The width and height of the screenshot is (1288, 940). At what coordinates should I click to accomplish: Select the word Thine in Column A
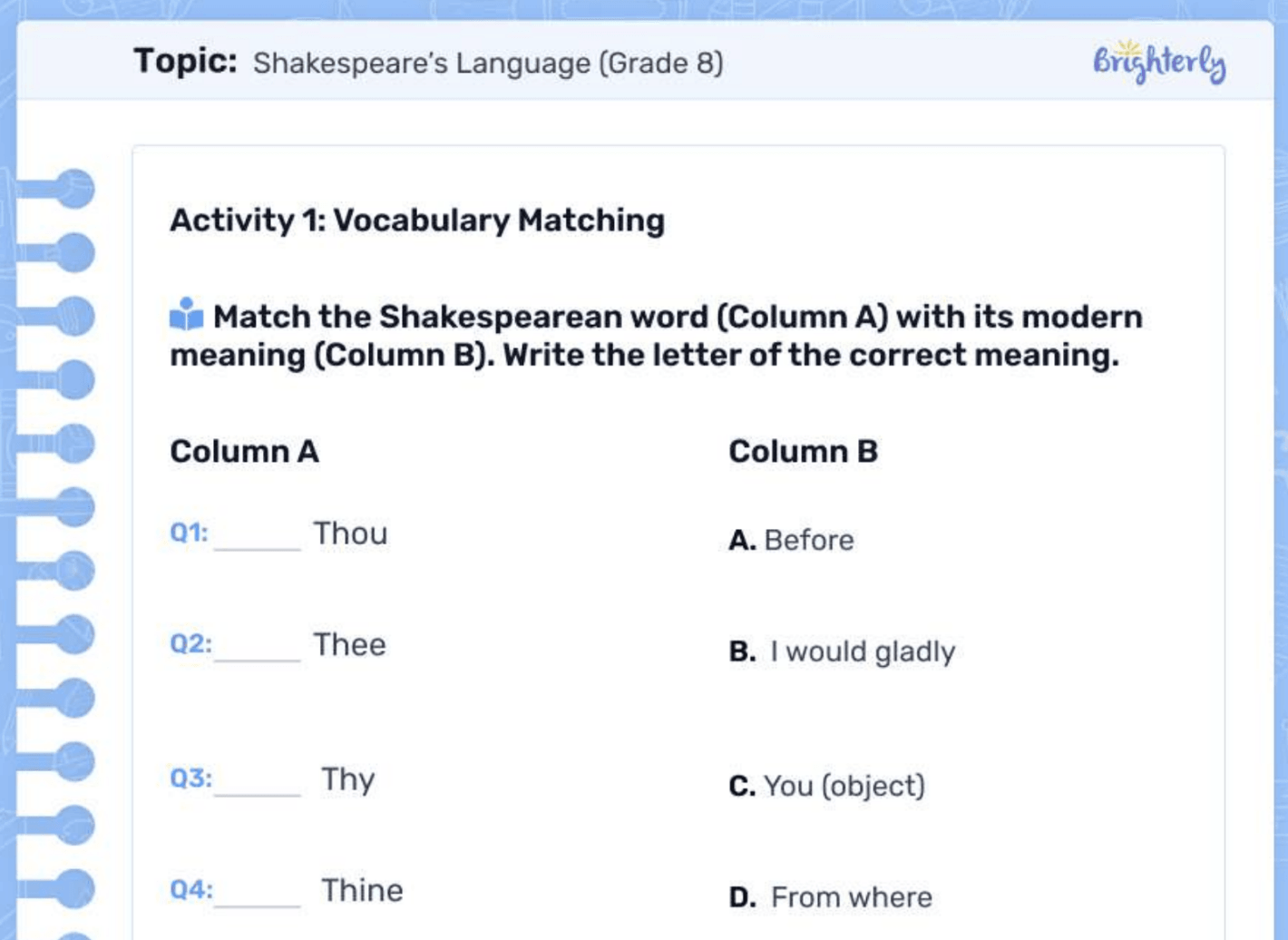click(362, 890)
